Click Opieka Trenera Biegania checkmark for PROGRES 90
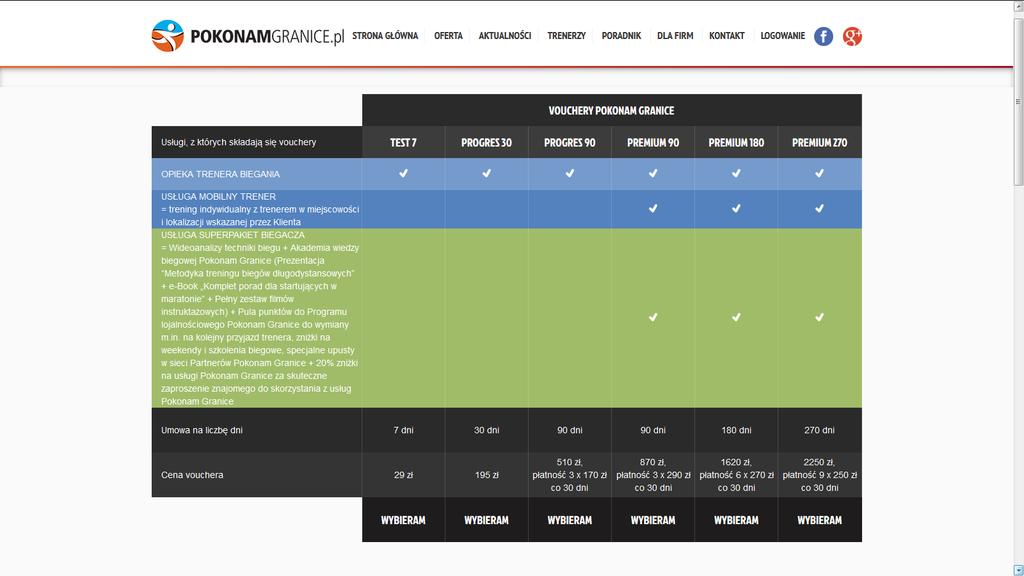This screenshot has height=576, width=1024. pyautogui.click(x=569, y=173)
